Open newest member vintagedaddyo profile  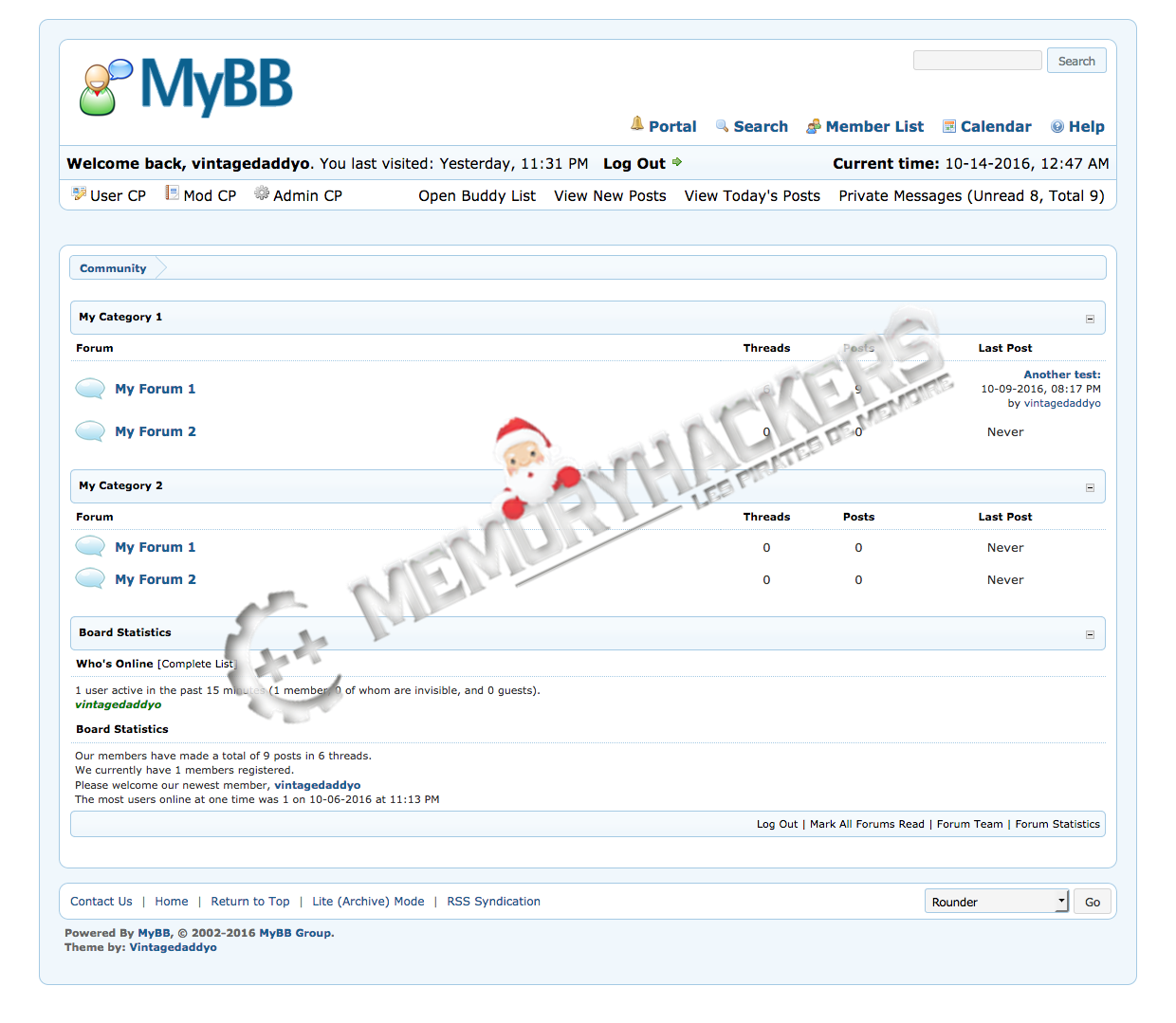tap(318, 785)
